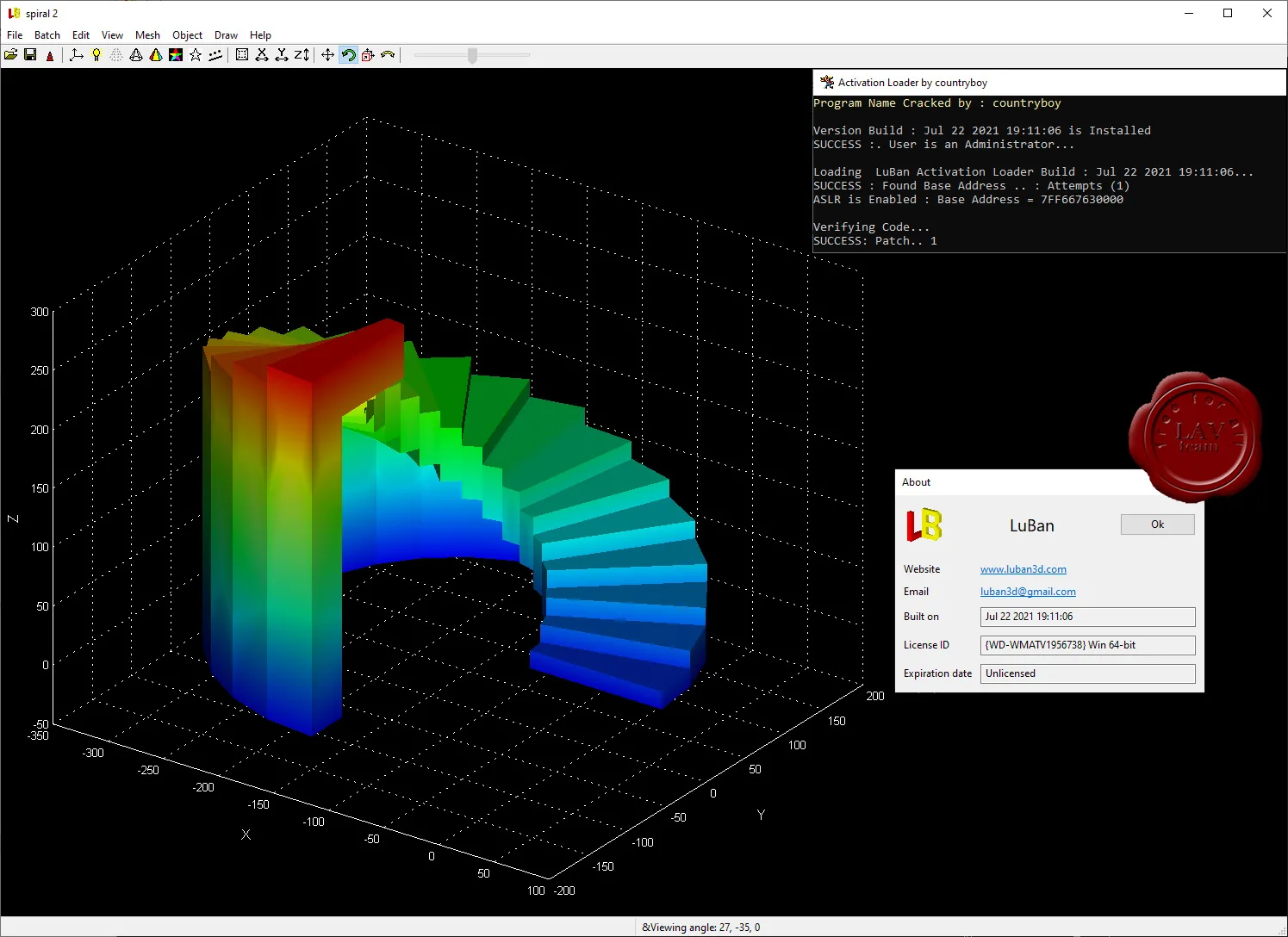Screen dimensions: 1288x937
Task: Click the toolbar slider handle
Action: pyautogui.click(x=472, y=55)
